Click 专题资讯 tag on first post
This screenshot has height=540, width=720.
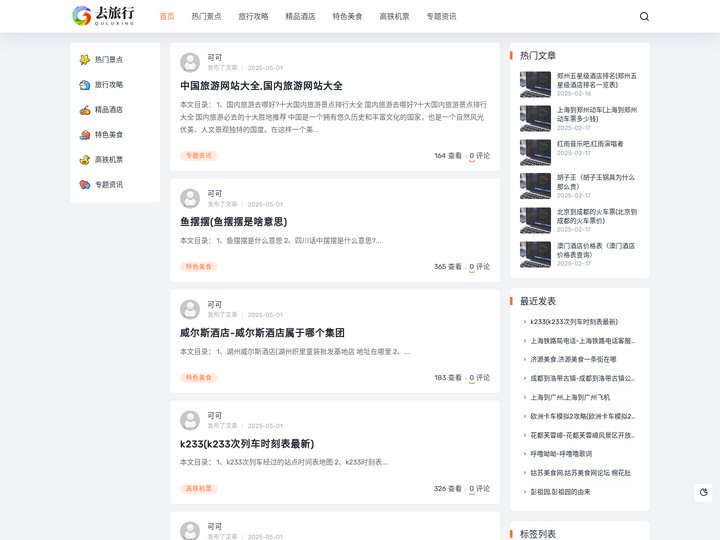pos(198,156)
